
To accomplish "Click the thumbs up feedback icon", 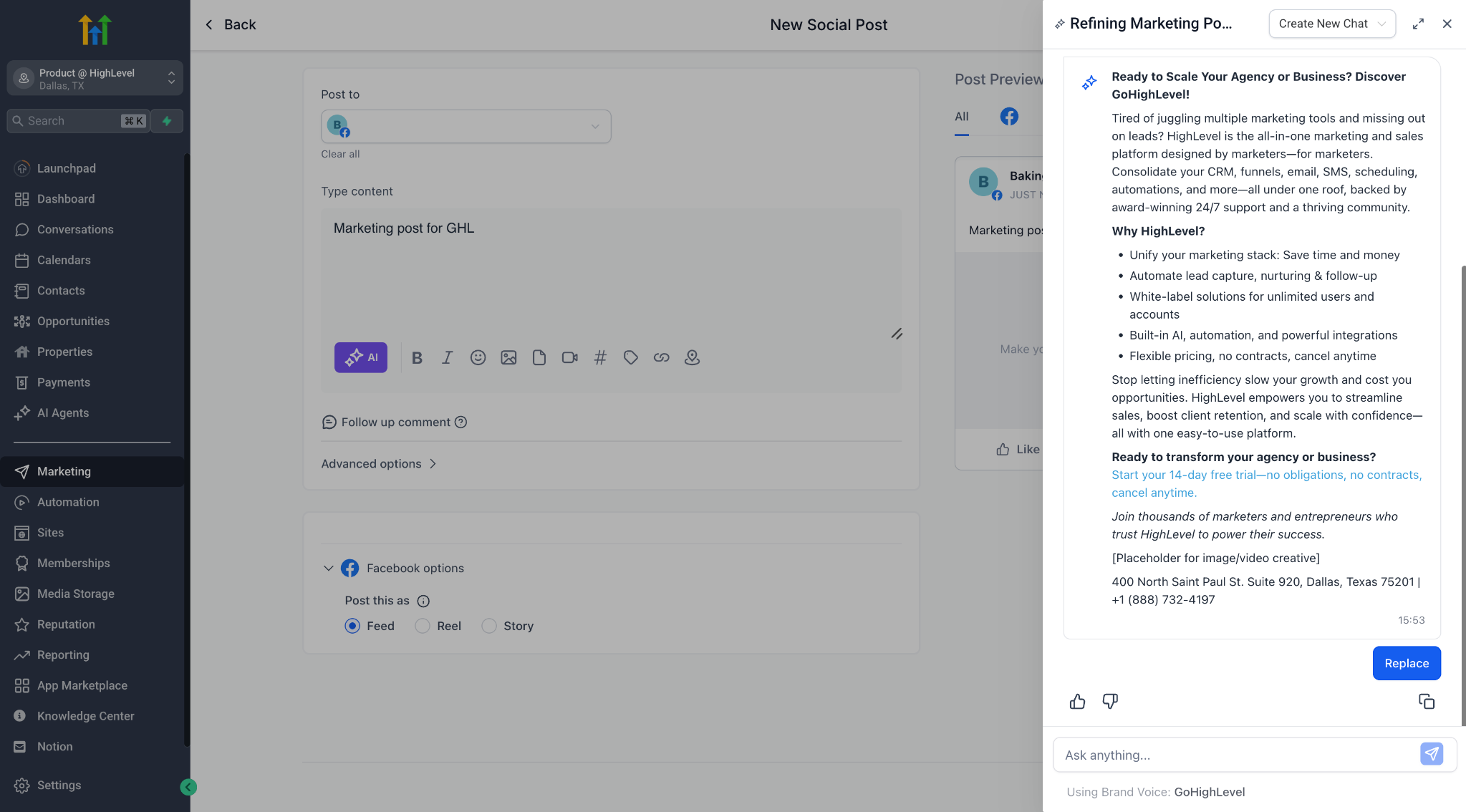I will click(x=1077, y=702).
